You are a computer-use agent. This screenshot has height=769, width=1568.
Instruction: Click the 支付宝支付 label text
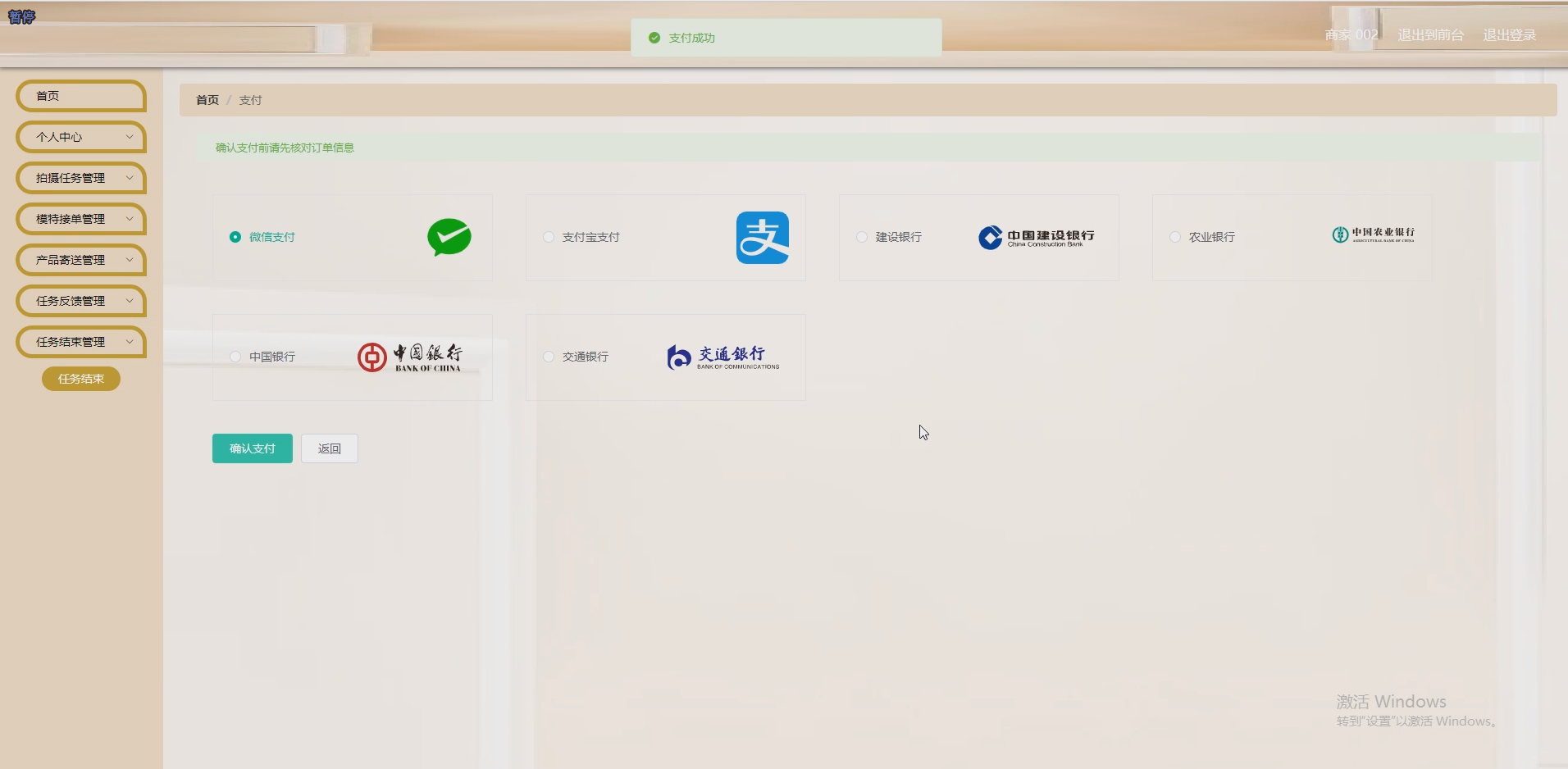click(x=591, y=237)
